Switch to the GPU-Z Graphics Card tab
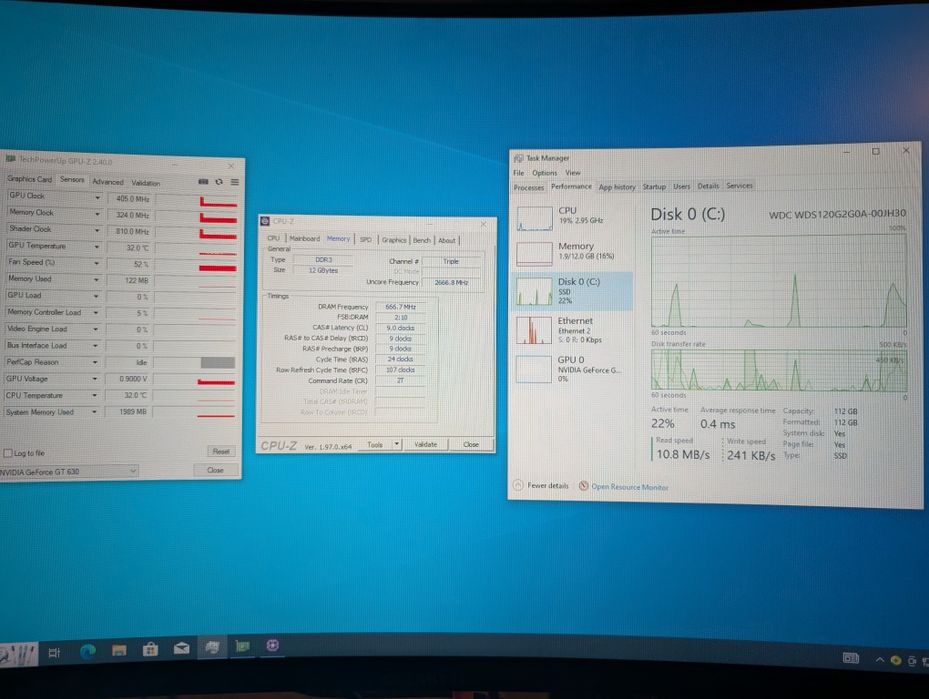This screenshot has height=699, width=929. coord(30,179)
